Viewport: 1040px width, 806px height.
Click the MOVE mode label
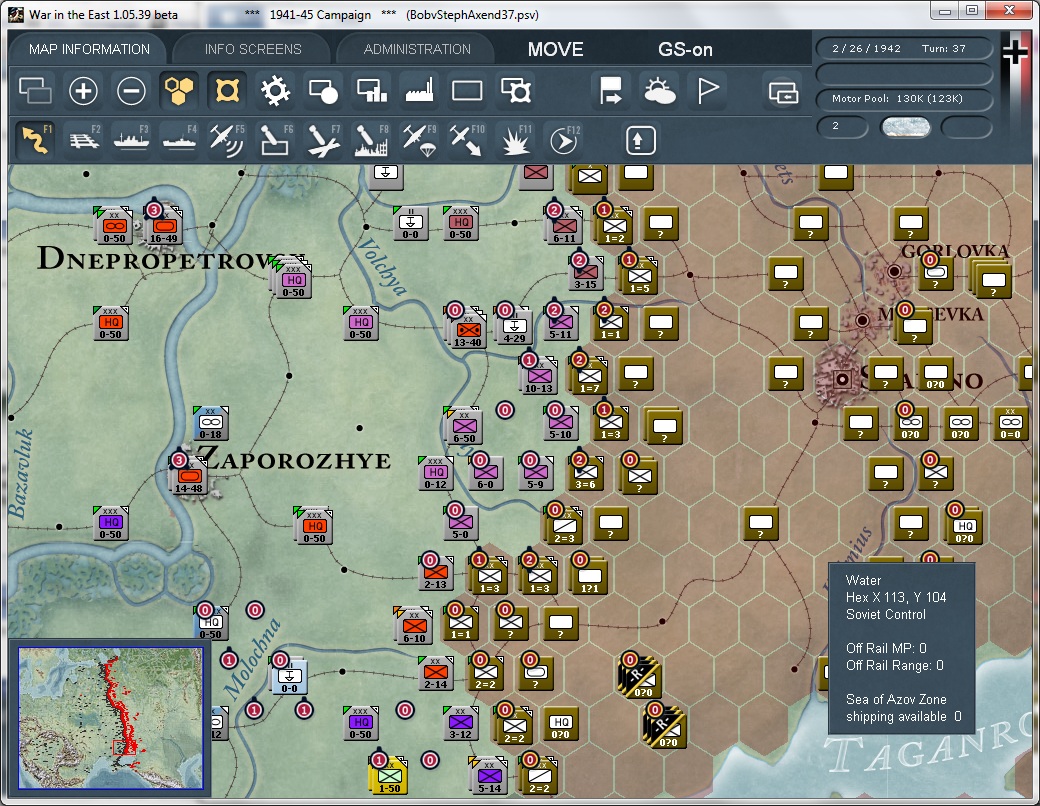click(556, 49)
